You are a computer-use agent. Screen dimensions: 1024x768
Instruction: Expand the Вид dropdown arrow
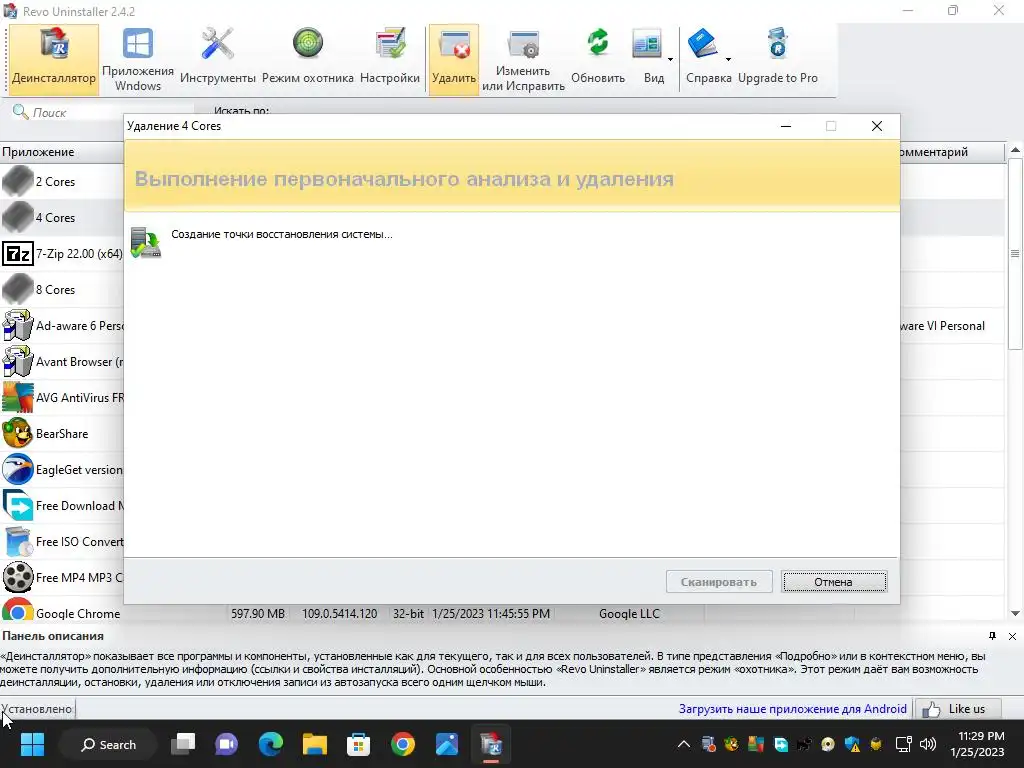[670, 59]
